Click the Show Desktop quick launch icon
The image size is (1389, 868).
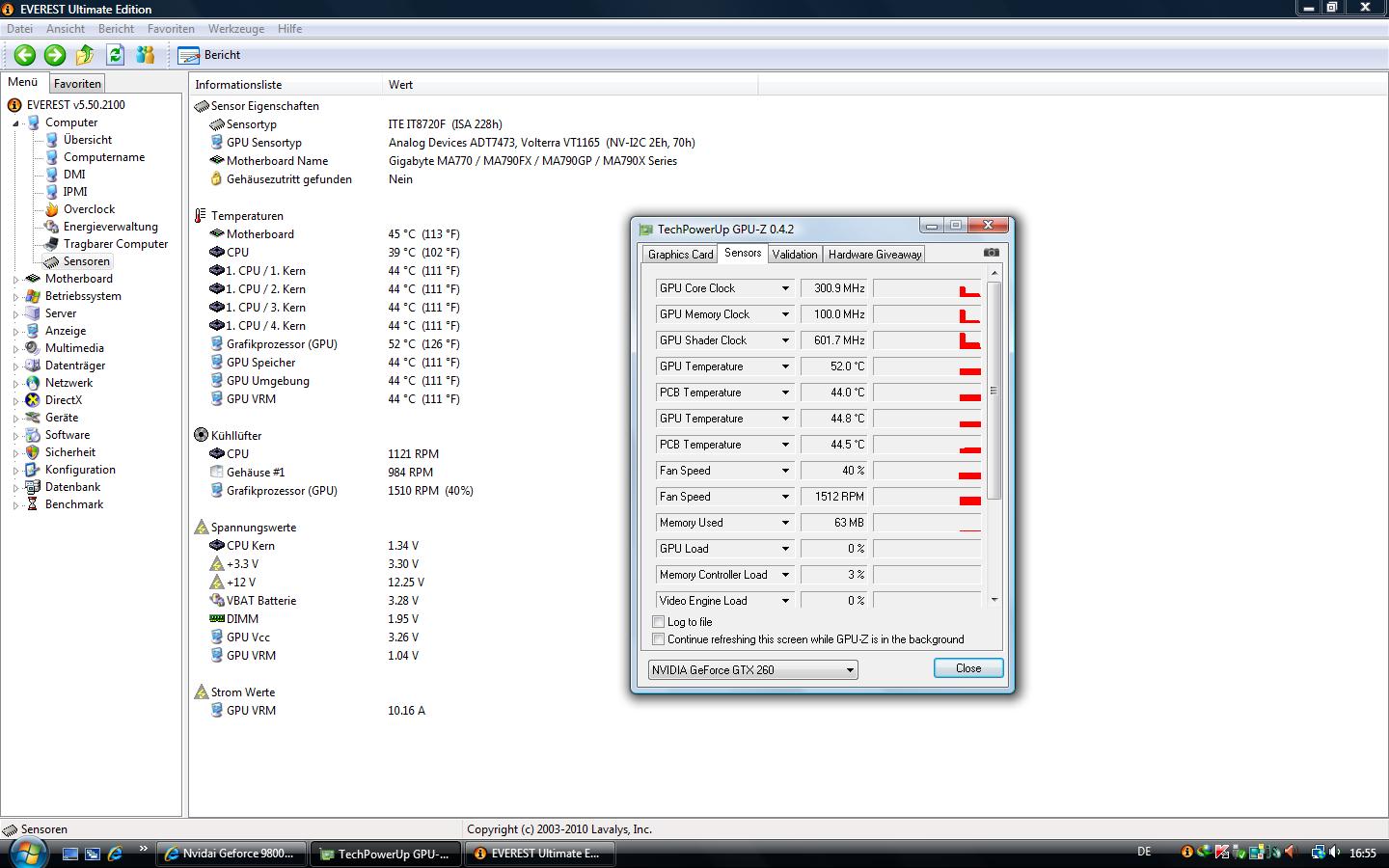coord(70,854)
